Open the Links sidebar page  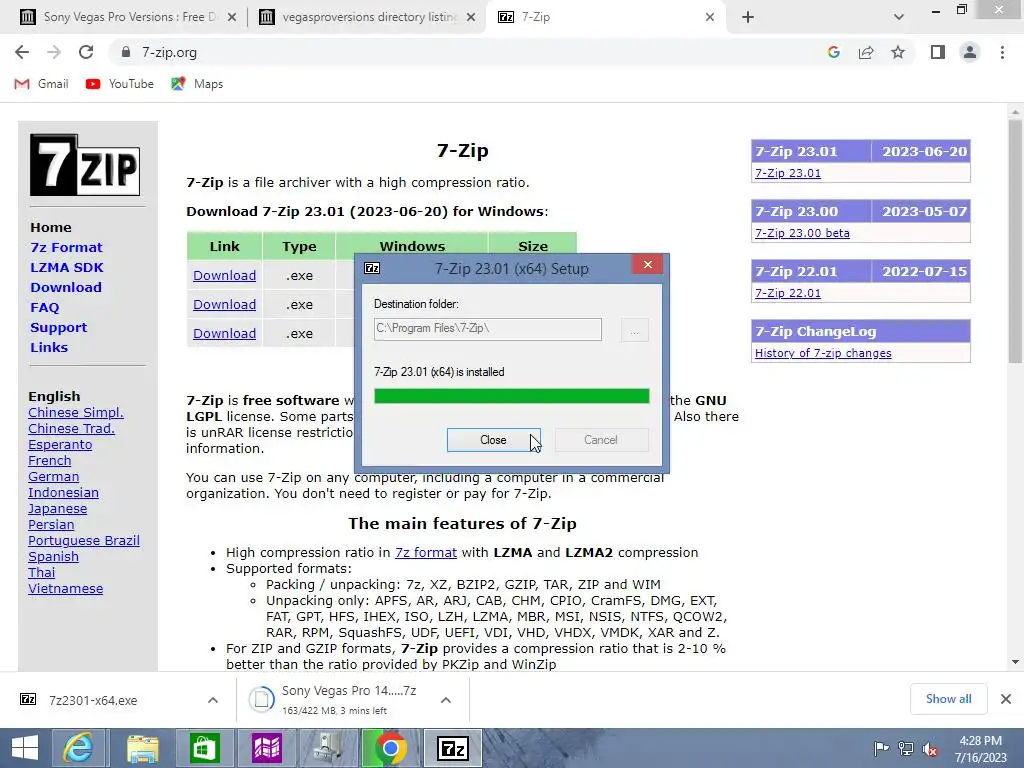tap(49, 347)
